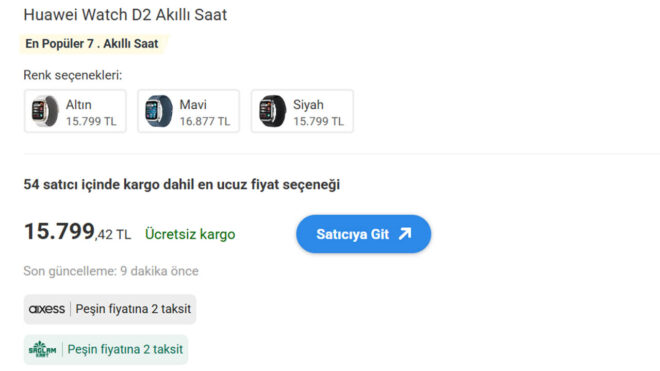The height and width of the screenshot is (371, 660).
Task: Click the 15.799,42 TL main price
Action: (x=77, y=232)
